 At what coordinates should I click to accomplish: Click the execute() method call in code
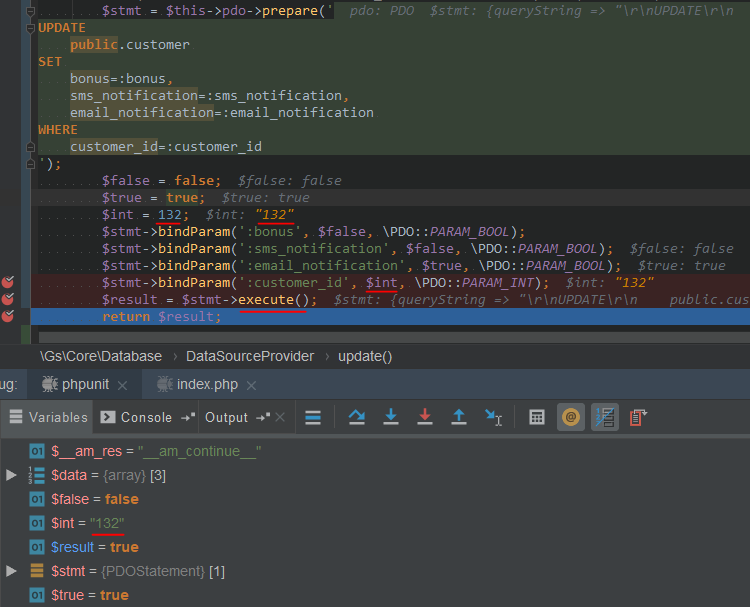(274, 300)
